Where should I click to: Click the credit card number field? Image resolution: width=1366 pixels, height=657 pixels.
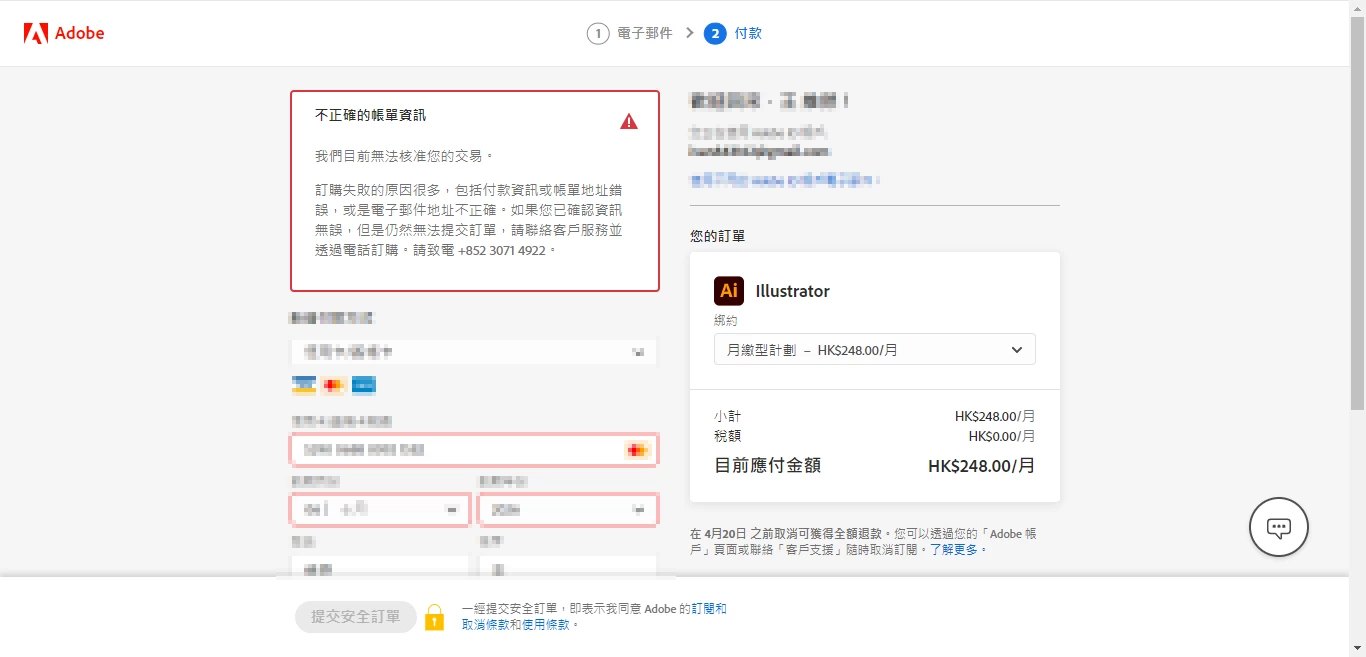pos(474,450)
